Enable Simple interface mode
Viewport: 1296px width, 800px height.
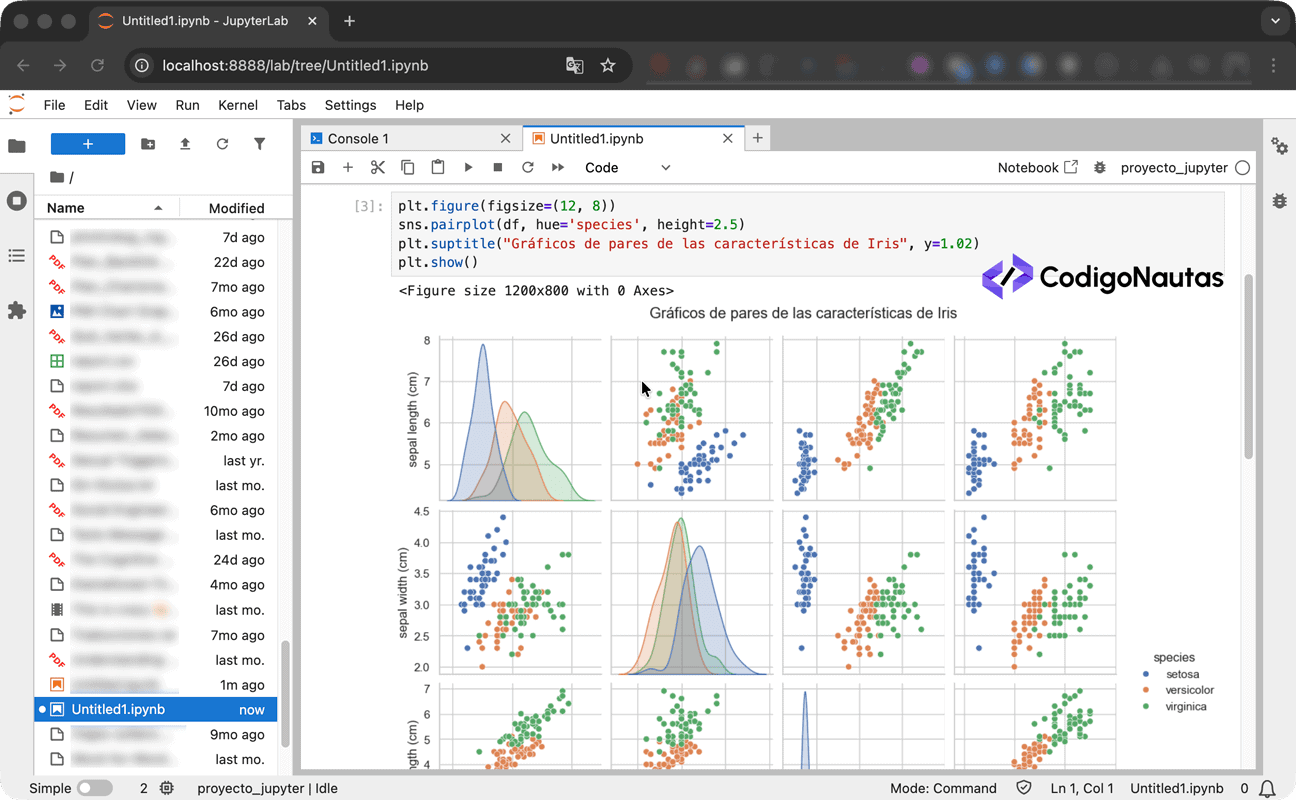[95, 788]
